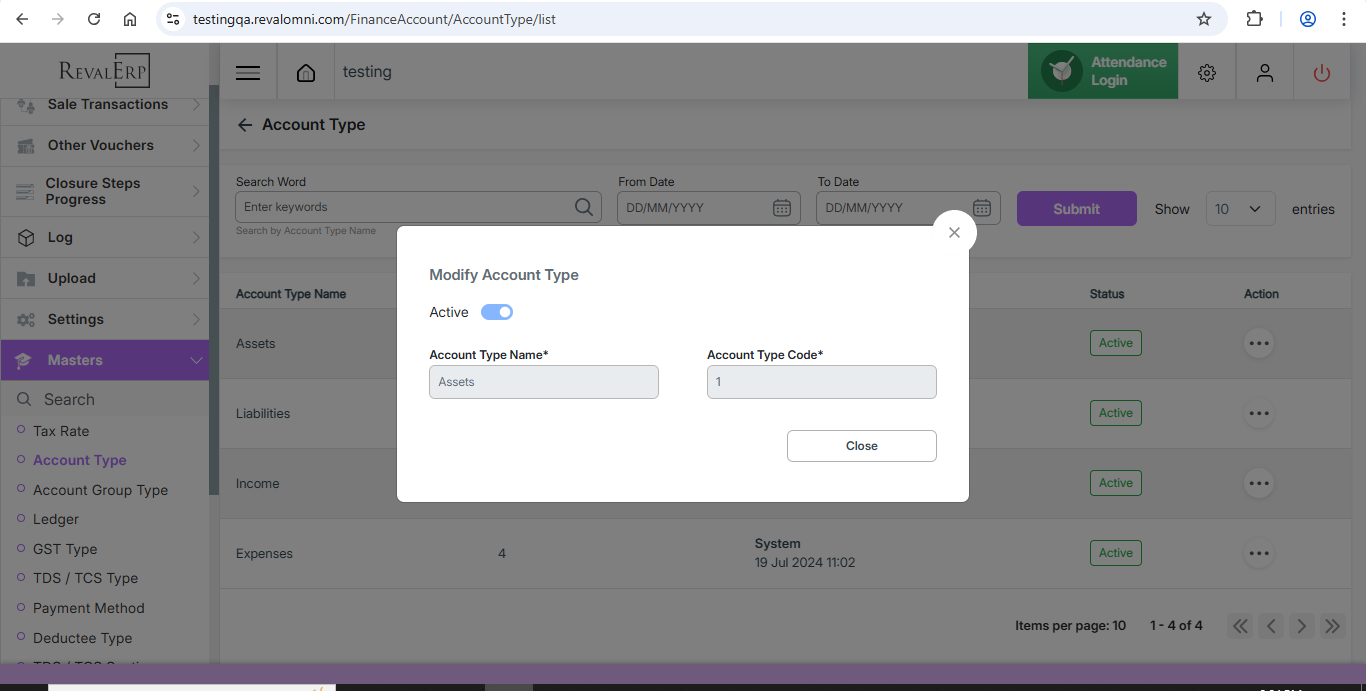Click the red power logout icon
1366x691 pixels.
[1322, 73]
